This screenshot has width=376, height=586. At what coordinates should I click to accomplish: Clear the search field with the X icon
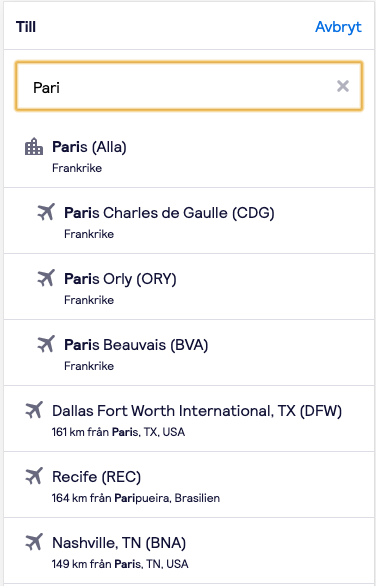pyautogui.click(x=343, y=86)
